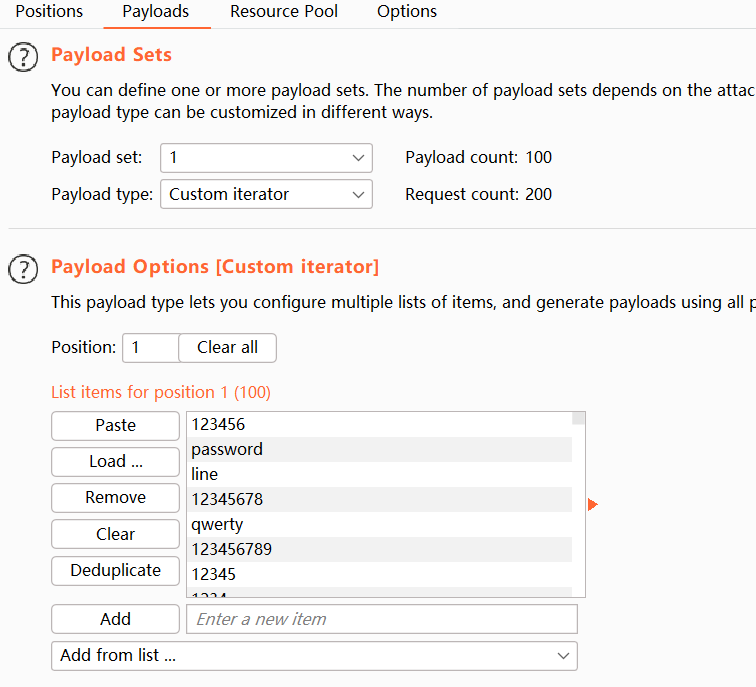This screenshot has width=756, height=687.
Task: Click the Paste button
Action: tap(116, 426)
